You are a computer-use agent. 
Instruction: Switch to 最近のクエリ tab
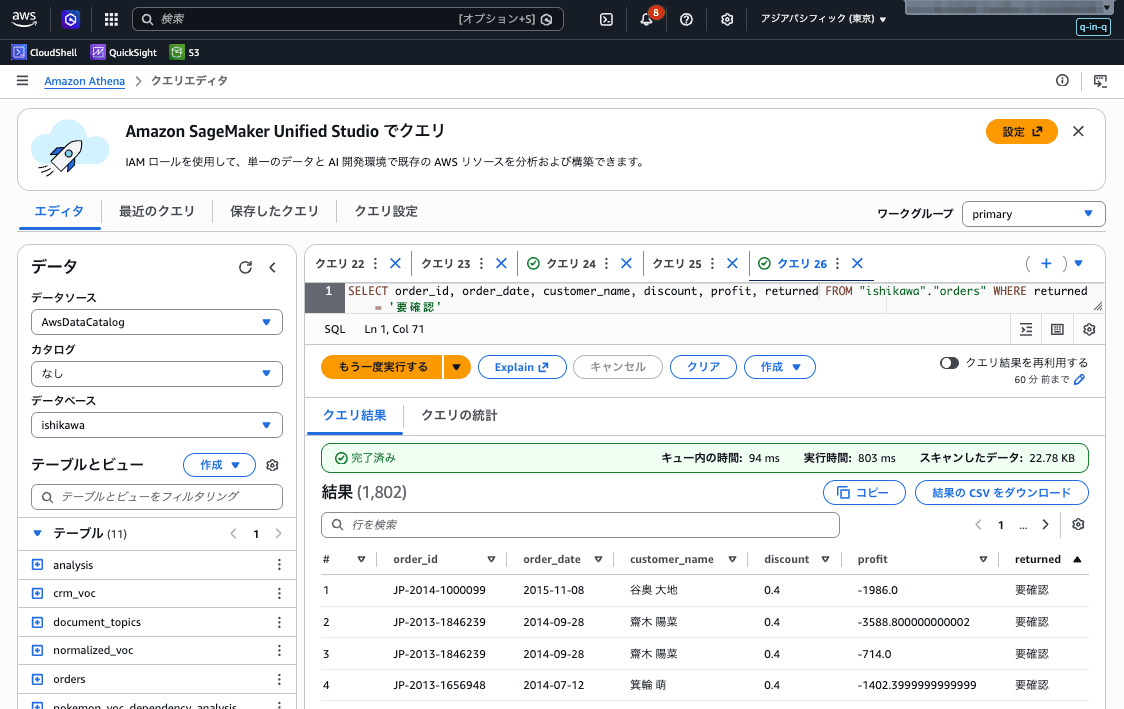coord(156,211)
